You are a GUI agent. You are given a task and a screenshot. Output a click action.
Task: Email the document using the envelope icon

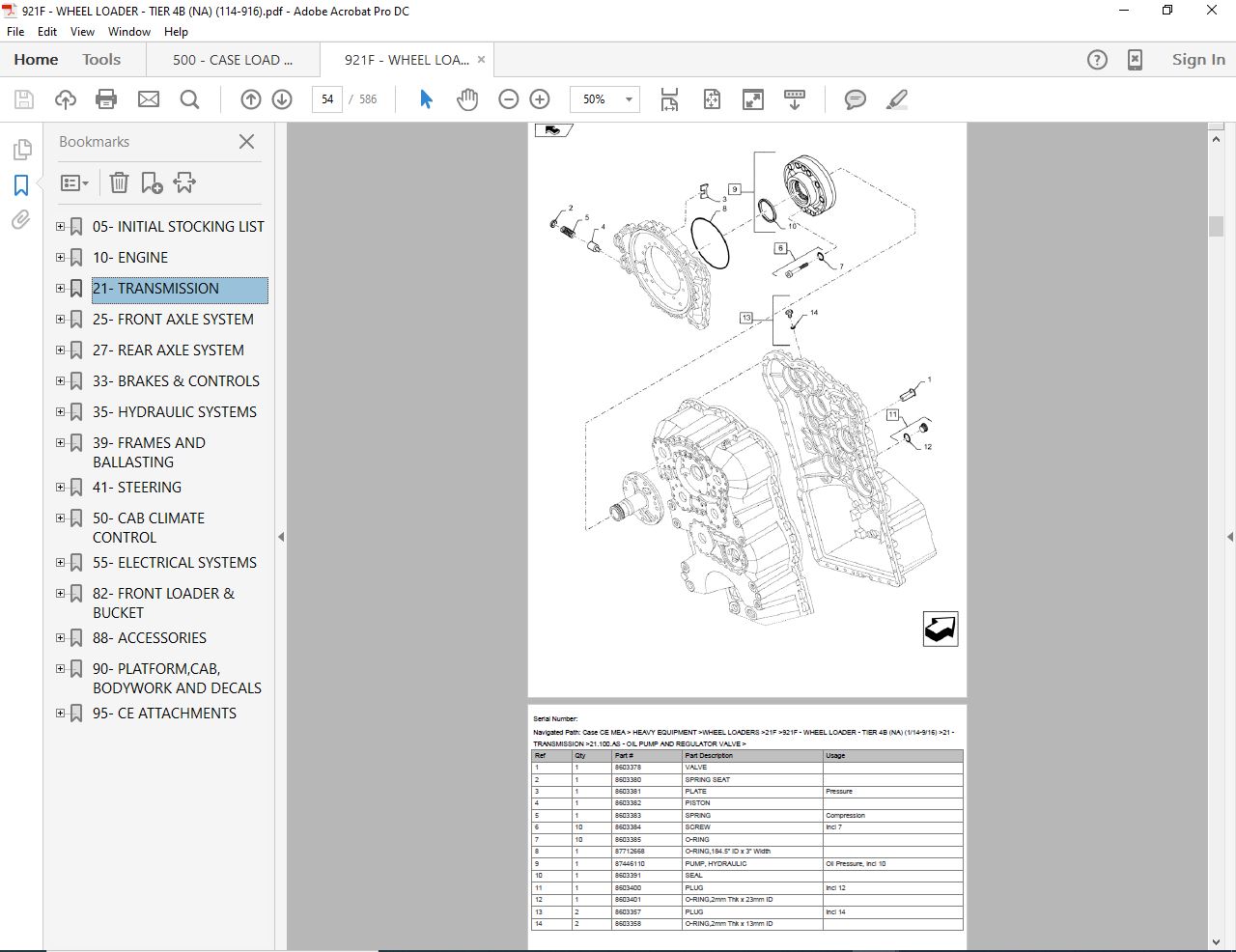(x=148, y=98)
